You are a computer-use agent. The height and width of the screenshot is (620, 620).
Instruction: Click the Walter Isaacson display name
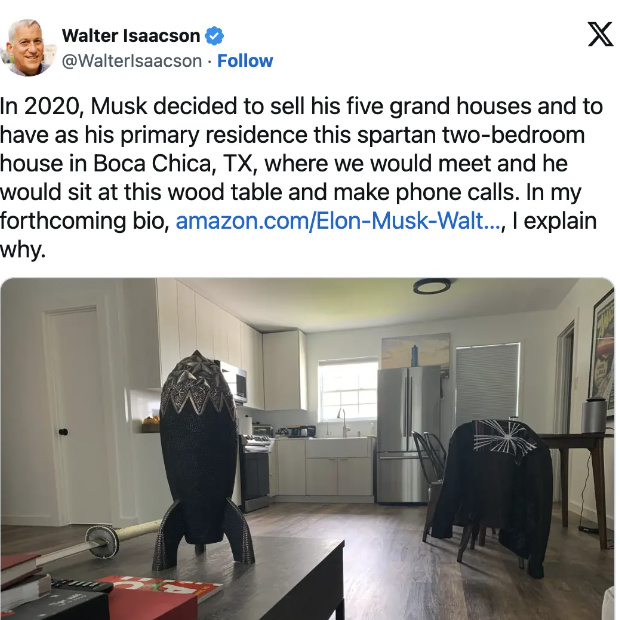point(131,36)
